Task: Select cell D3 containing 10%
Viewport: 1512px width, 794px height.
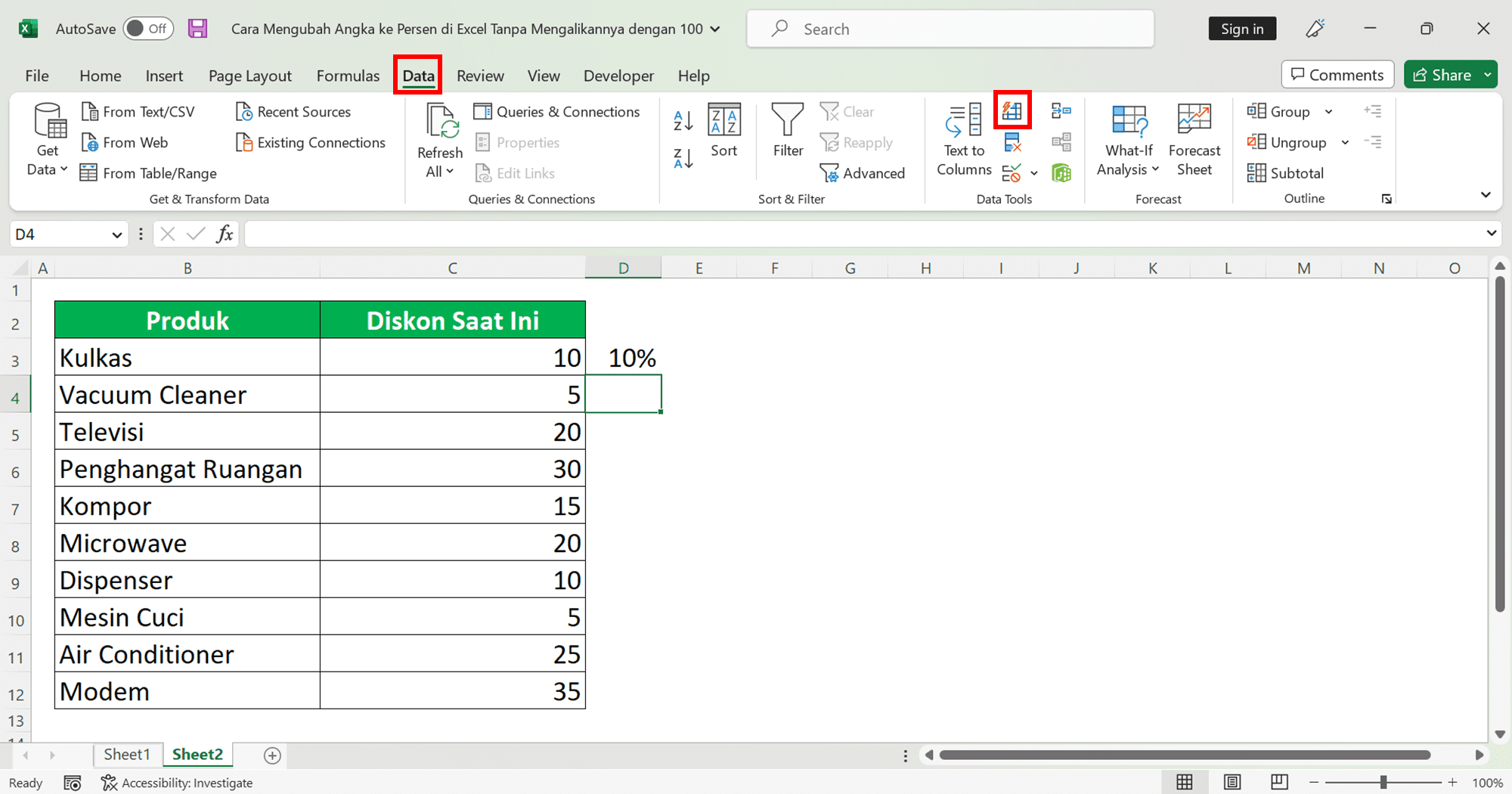Action: click(x=623, y=357)
